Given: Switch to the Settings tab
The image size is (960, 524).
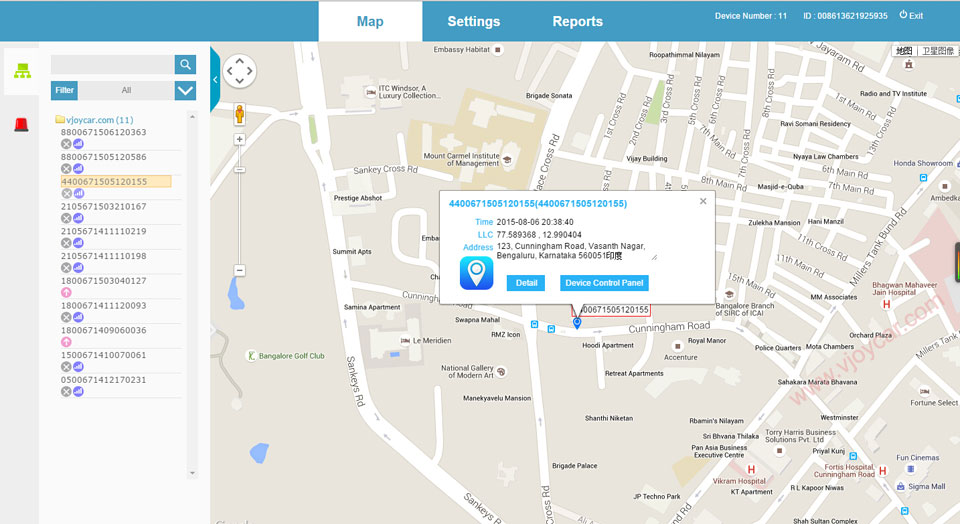Looking at the screenshot, I should [x=473, y=21].
